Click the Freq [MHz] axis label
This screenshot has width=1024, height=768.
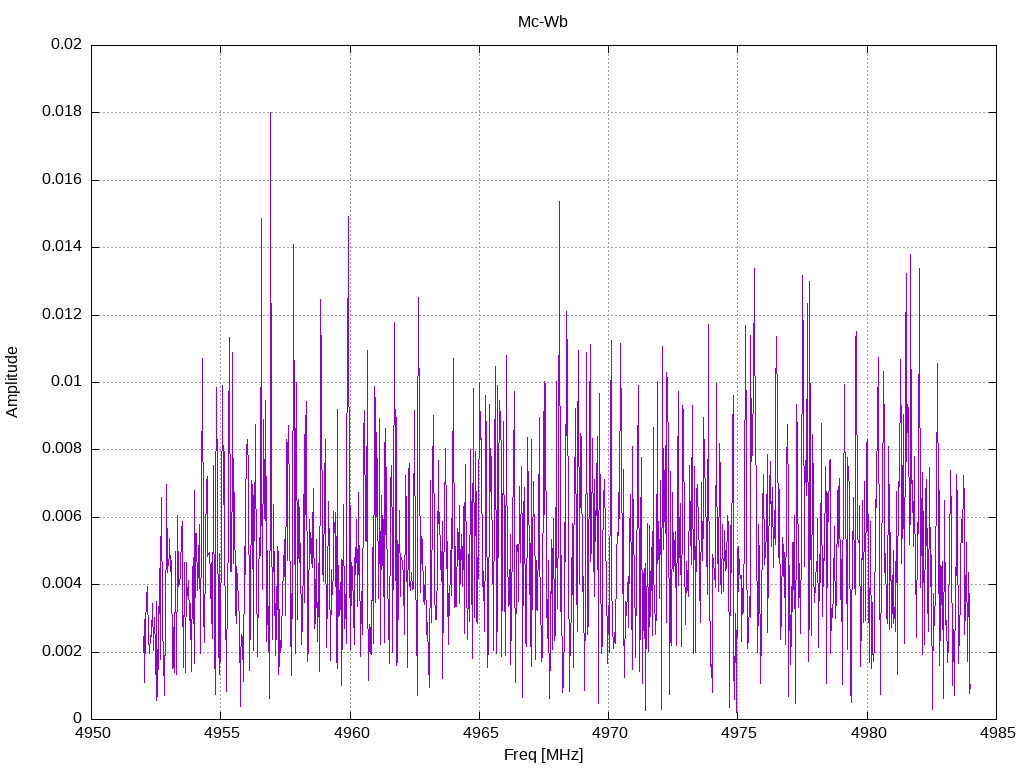click(x=543, y=755)
